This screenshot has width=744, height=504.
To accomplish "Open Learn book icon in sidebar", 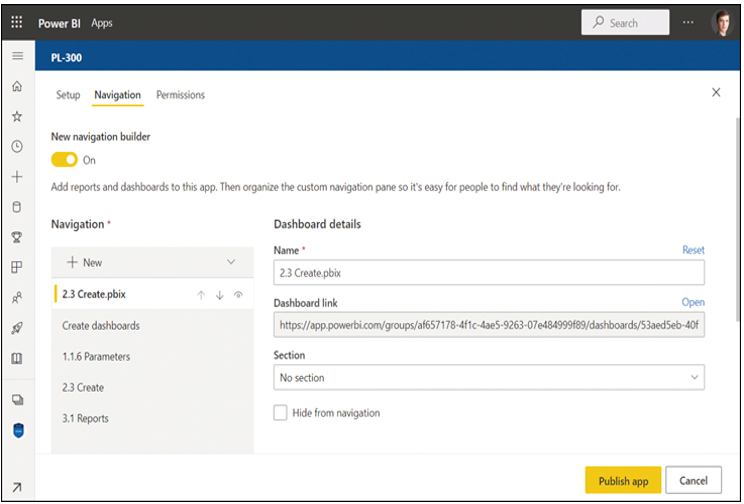I will pyautogui.click(x=17, y=358).
